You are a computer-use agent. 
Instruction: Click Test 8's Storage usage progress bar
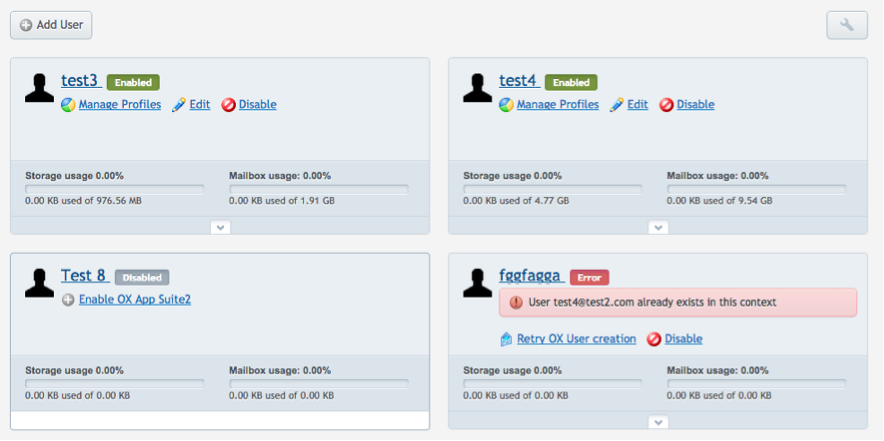click(x=114, y=384)
